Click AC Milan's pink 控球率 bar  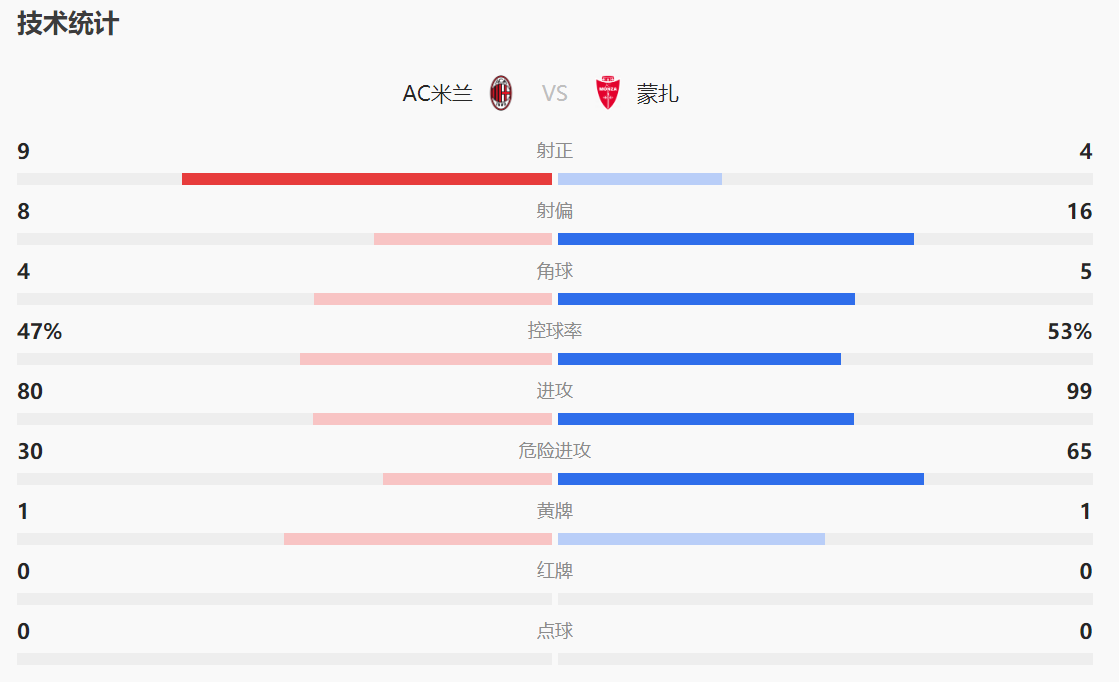(x=426, y=359)
